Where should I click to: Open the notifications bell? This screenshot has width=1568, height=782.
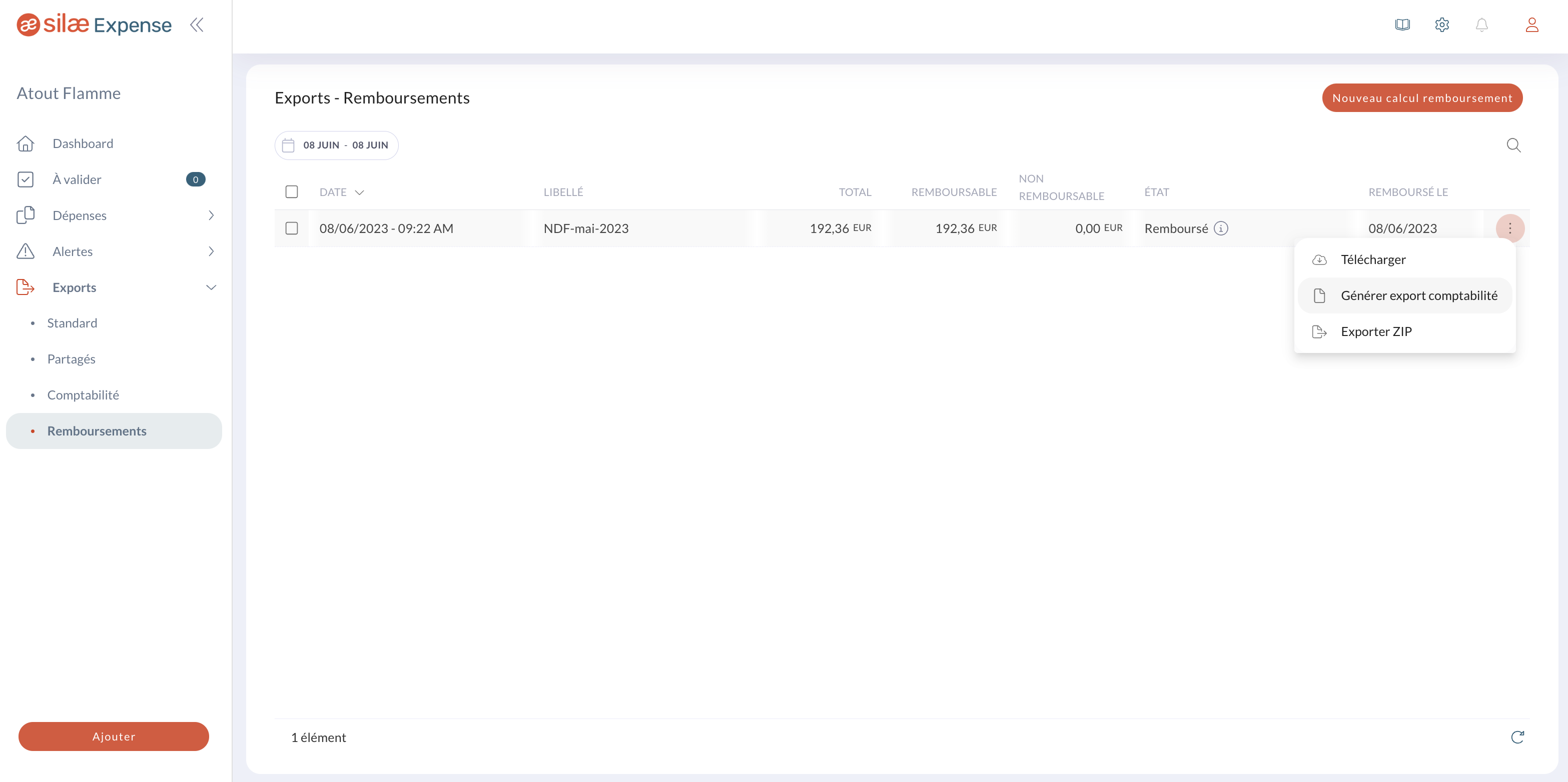click(1481, 25)
